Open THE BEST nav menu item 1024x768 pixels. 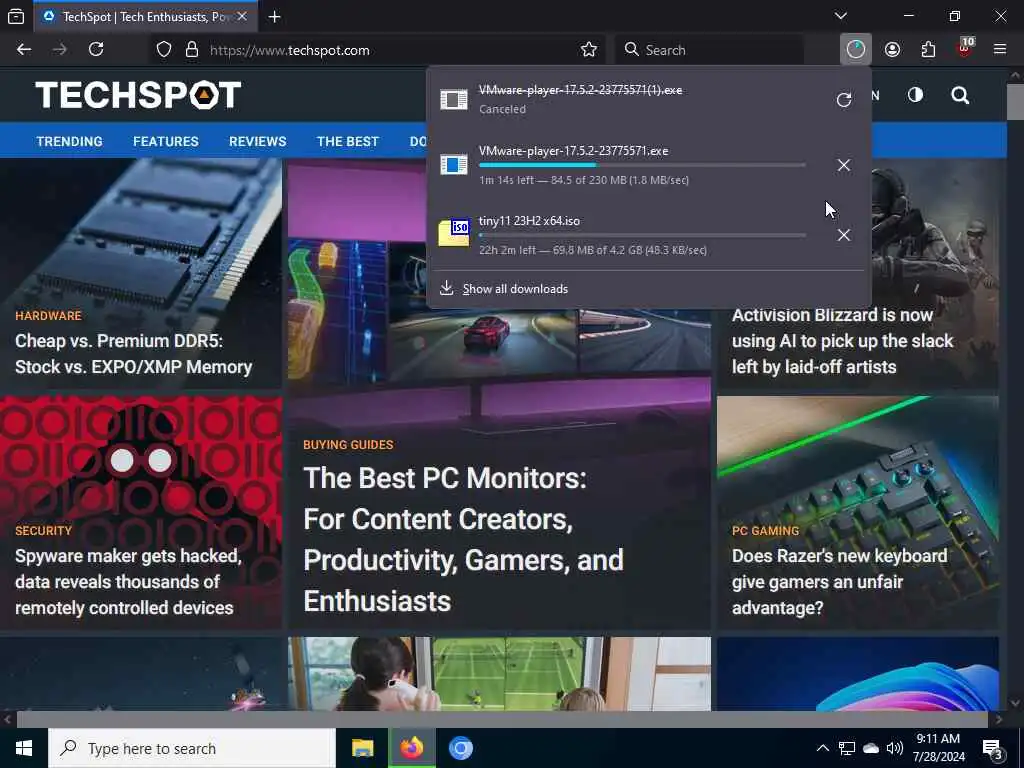pyautogui.click(x=347, y=141)
